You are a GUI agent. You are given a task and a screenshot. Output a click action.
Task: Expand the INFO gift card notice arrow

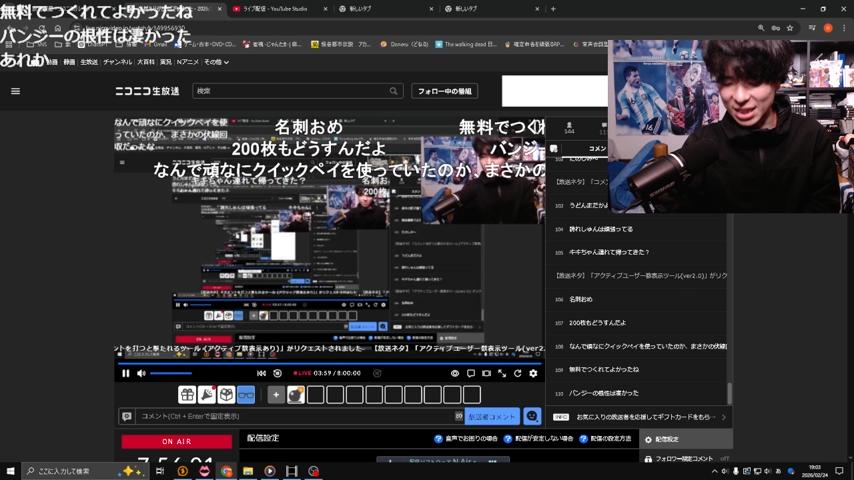[x=724, y=417]
